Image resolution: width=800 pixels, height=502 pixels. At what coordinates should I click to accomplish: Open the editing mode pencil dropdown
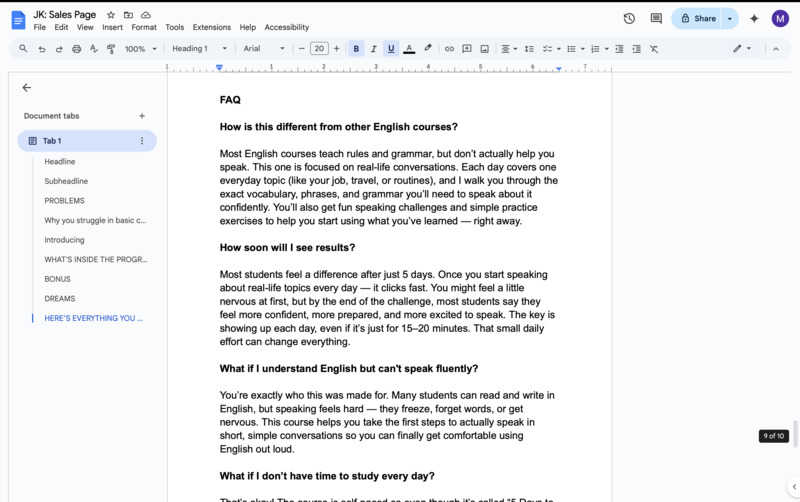[x=742, y=48]
